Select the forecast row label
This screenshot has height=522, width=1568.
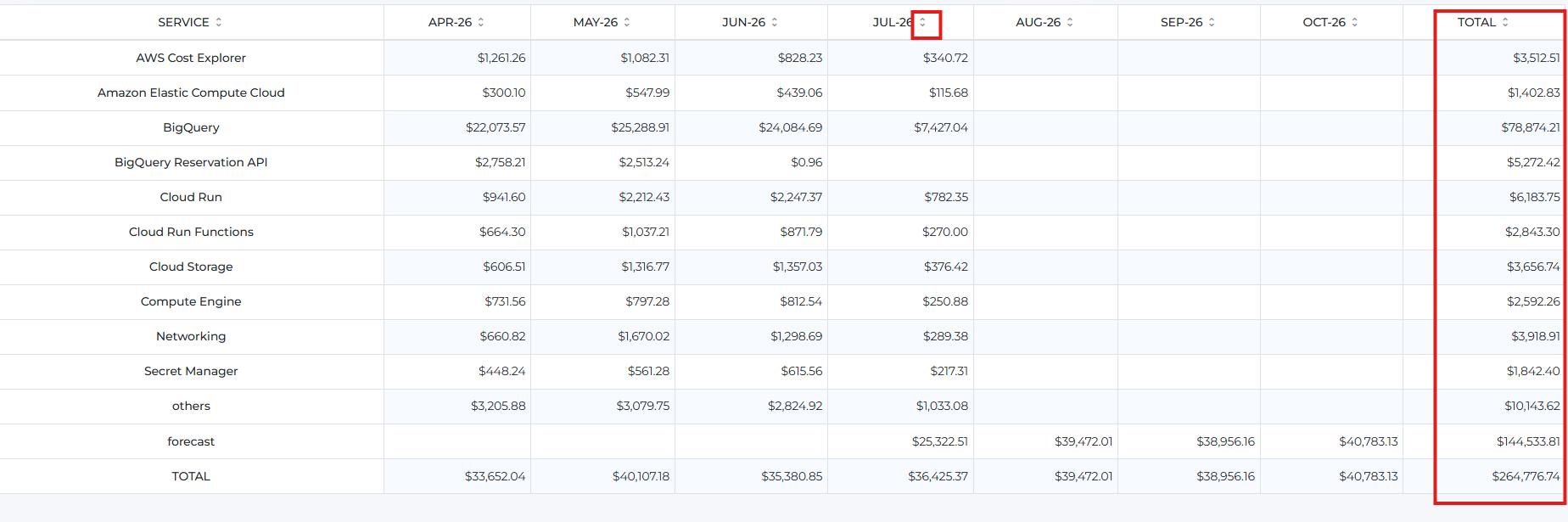191,441
